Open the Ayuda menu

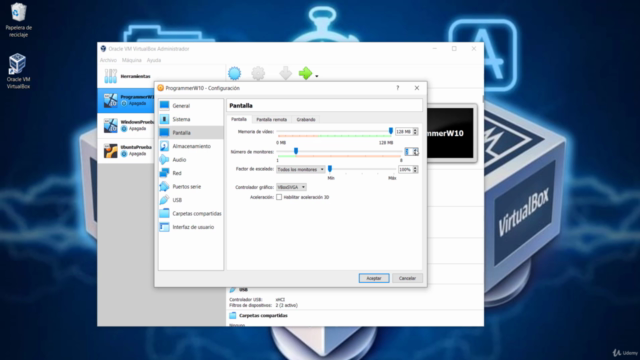pos(154,60)
